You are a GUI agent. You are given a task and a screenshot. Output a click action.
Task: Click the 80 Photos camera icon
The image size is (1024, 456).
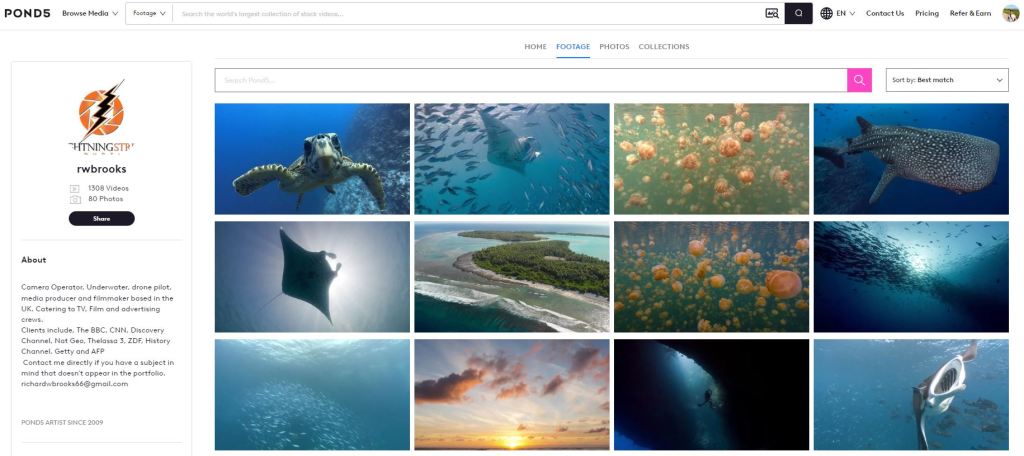click(x=74, y=199)
